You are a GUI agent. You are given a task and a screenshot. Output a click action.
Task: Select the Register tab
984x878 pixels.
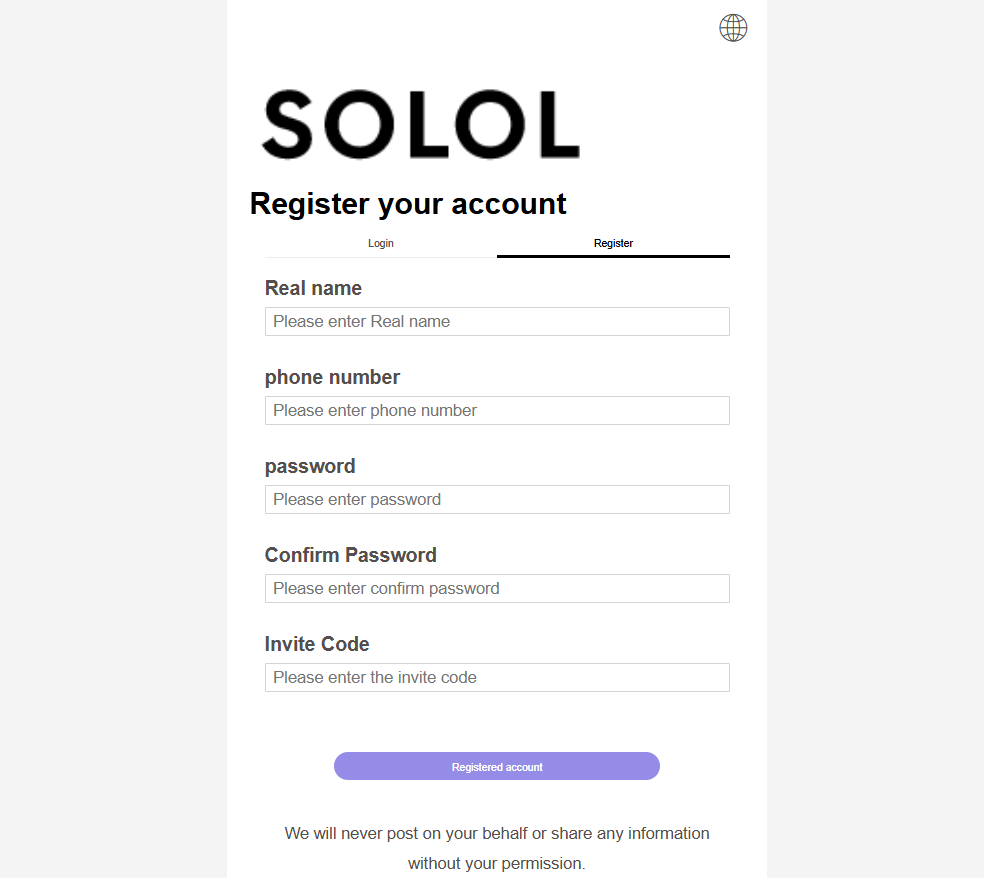point(613,243)
